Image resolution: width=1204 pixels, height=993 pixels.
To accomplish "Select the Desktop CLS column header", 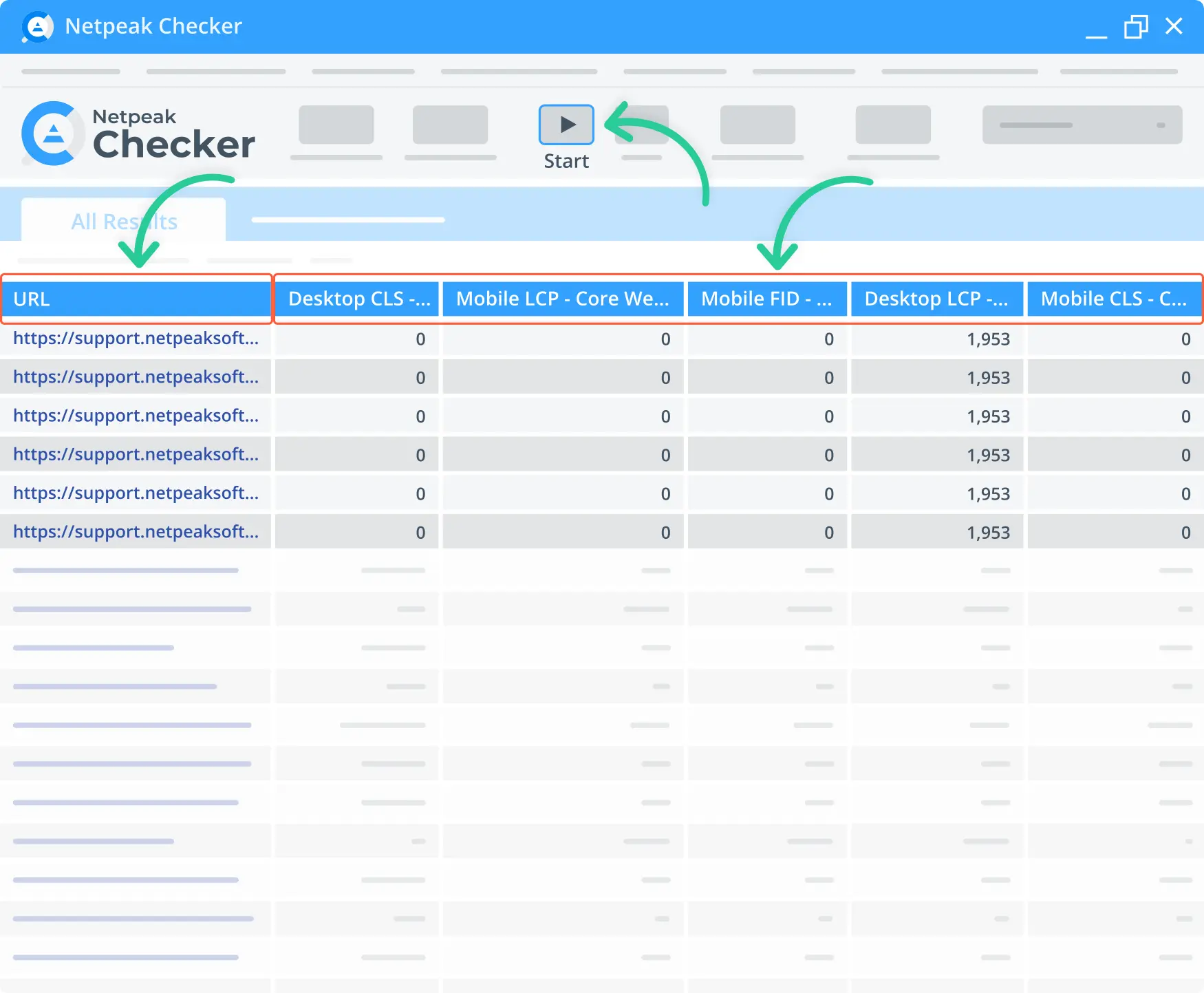I will [x=356, y=299].
